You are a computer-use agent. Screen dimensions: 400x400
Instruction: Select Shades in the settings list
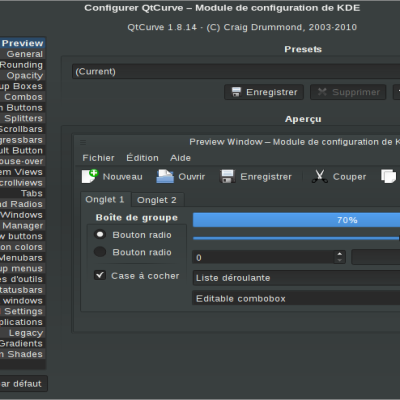coord(22,354)
